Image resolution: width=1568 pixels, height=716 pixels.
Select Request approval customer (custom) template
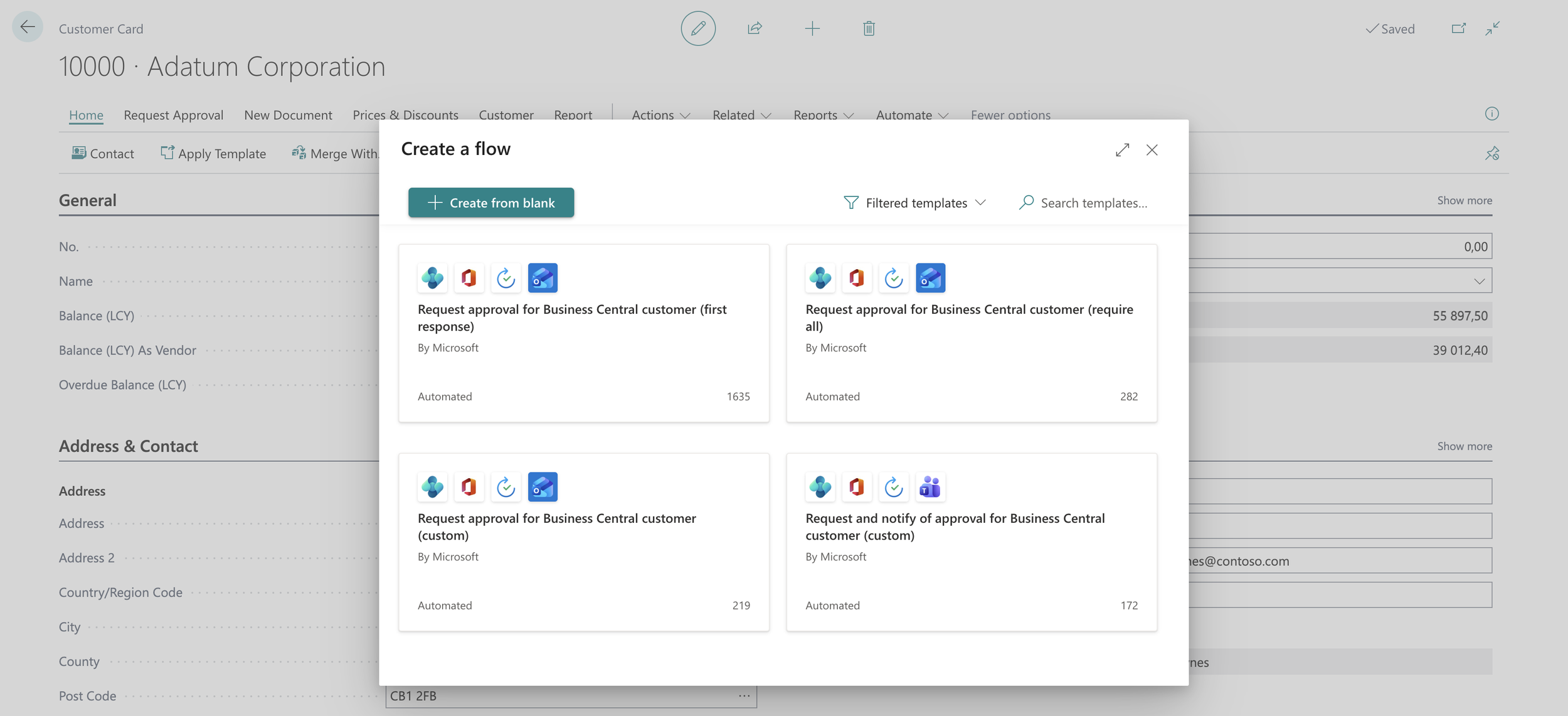click(584, 542)
